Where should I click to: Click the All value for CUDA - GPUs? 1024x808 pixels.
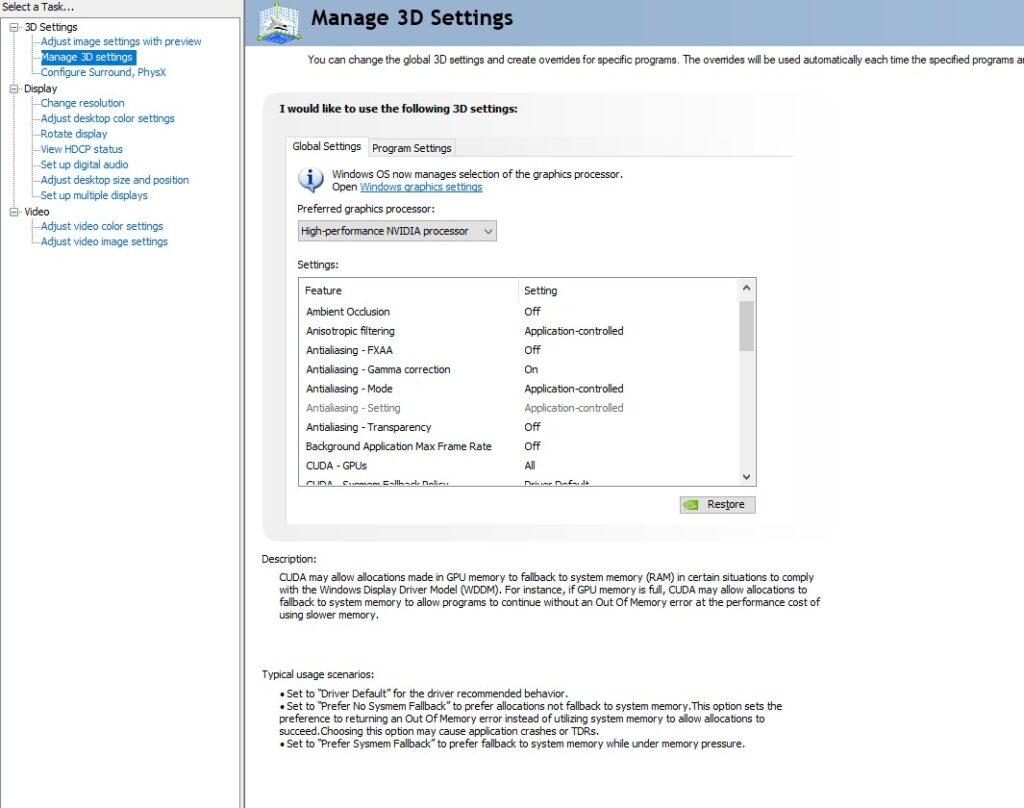(530, 466)
